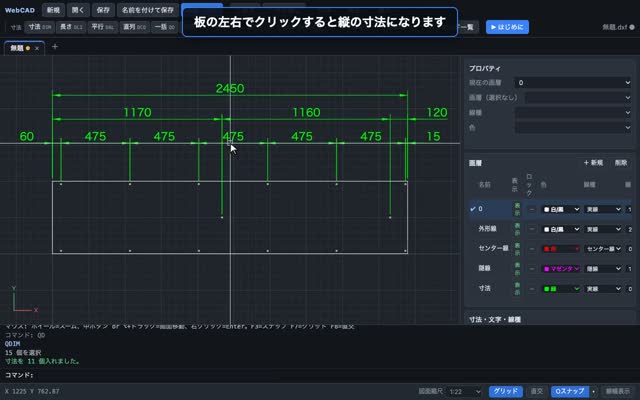Toggle the Oスナップ object snap button
Image resolution: width=640 pixels, height=400 pixels.
pyautogui.click(x=570, y=391)
